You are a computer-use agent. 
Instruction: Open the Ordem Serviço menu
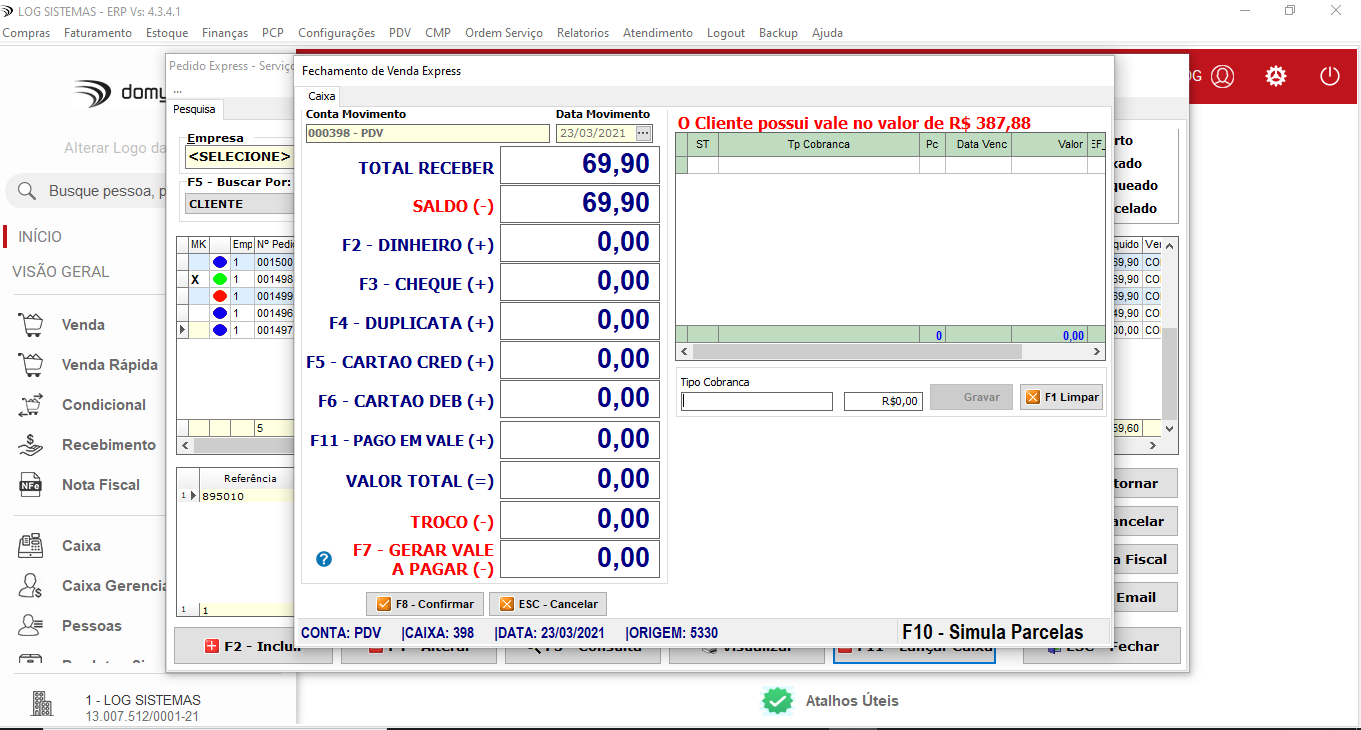pyautogui.click(x=504, y=33)
